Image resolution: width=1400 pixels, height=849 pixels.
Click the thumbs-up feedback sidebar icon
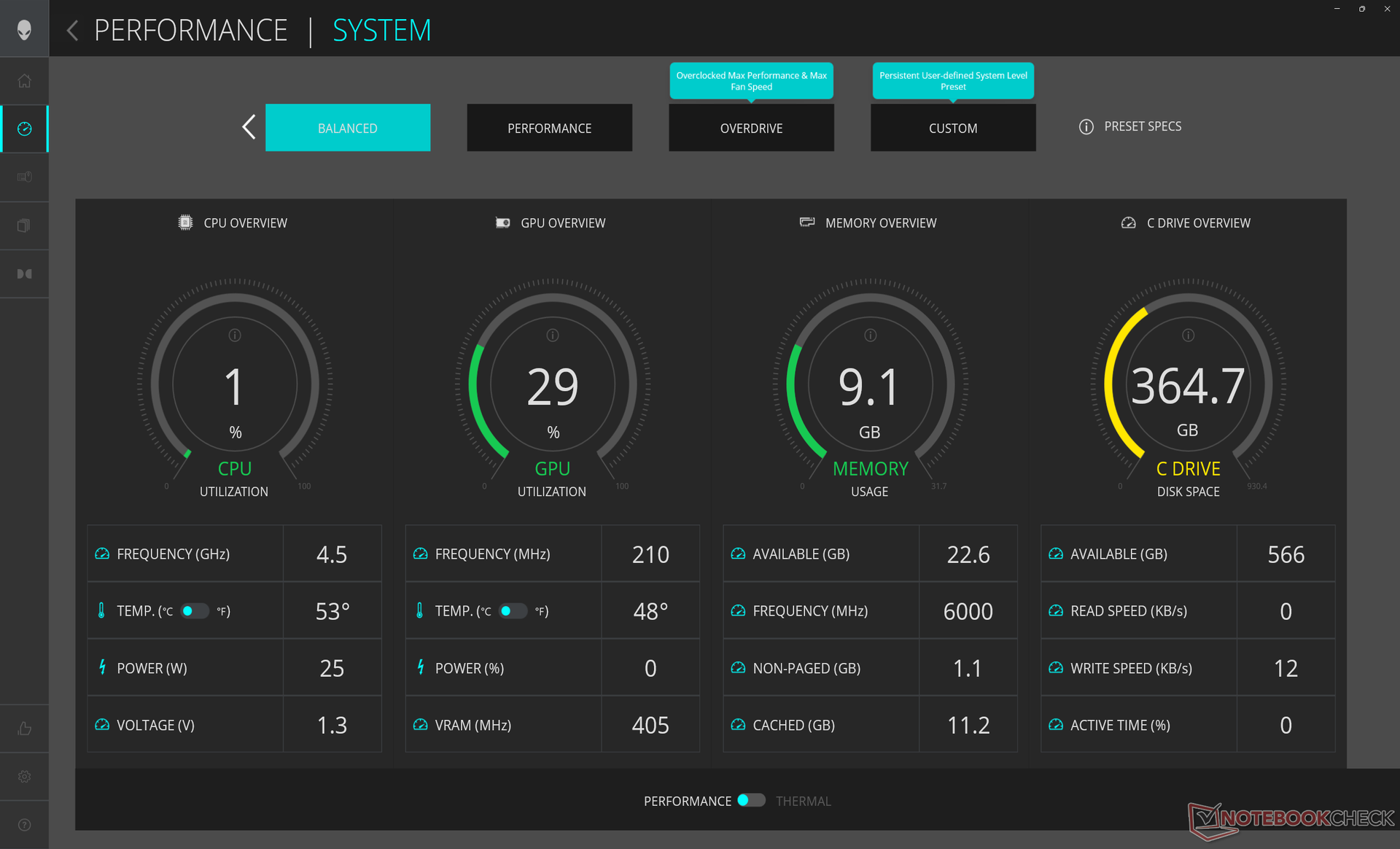click(24, 729)
